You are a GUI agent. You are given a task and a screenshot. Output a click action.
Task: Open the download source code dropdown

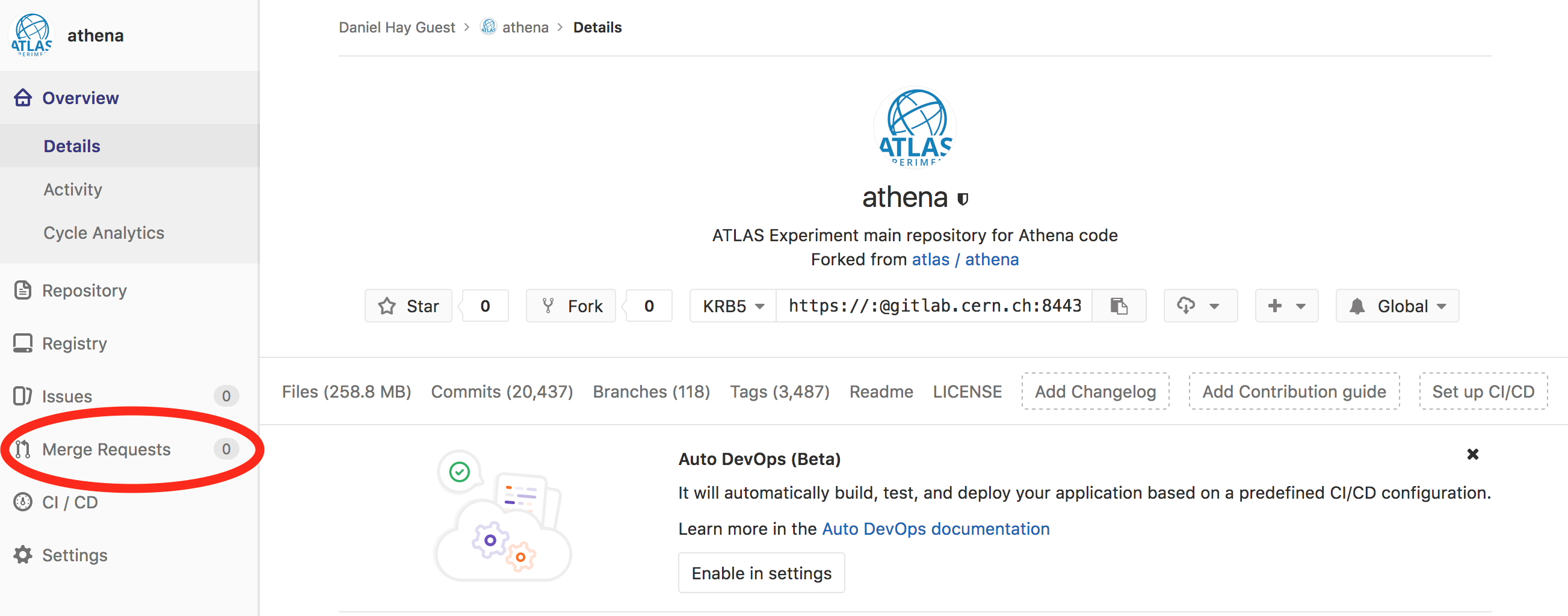pyautogui.click(x=1200, y=306)
